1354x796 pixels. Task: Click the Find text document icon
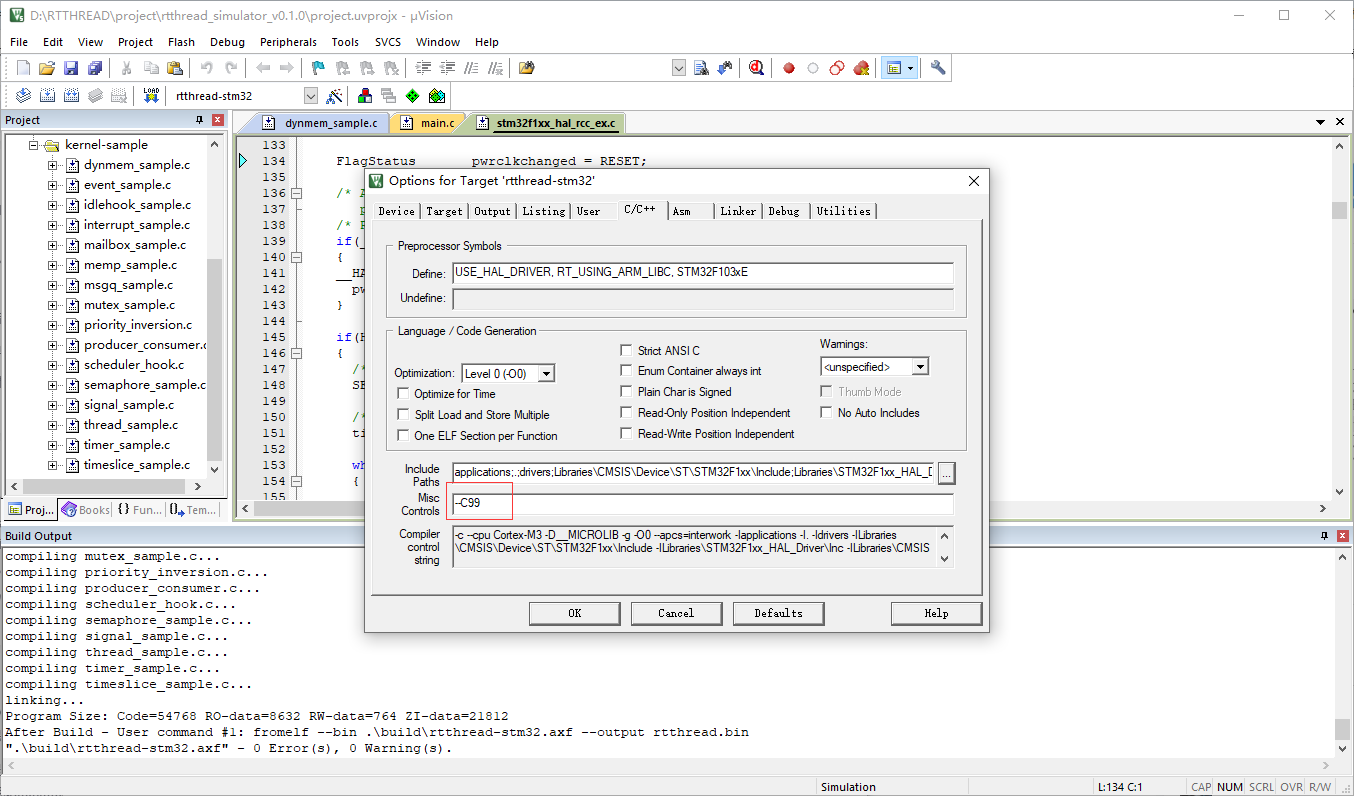pos(701,68)
